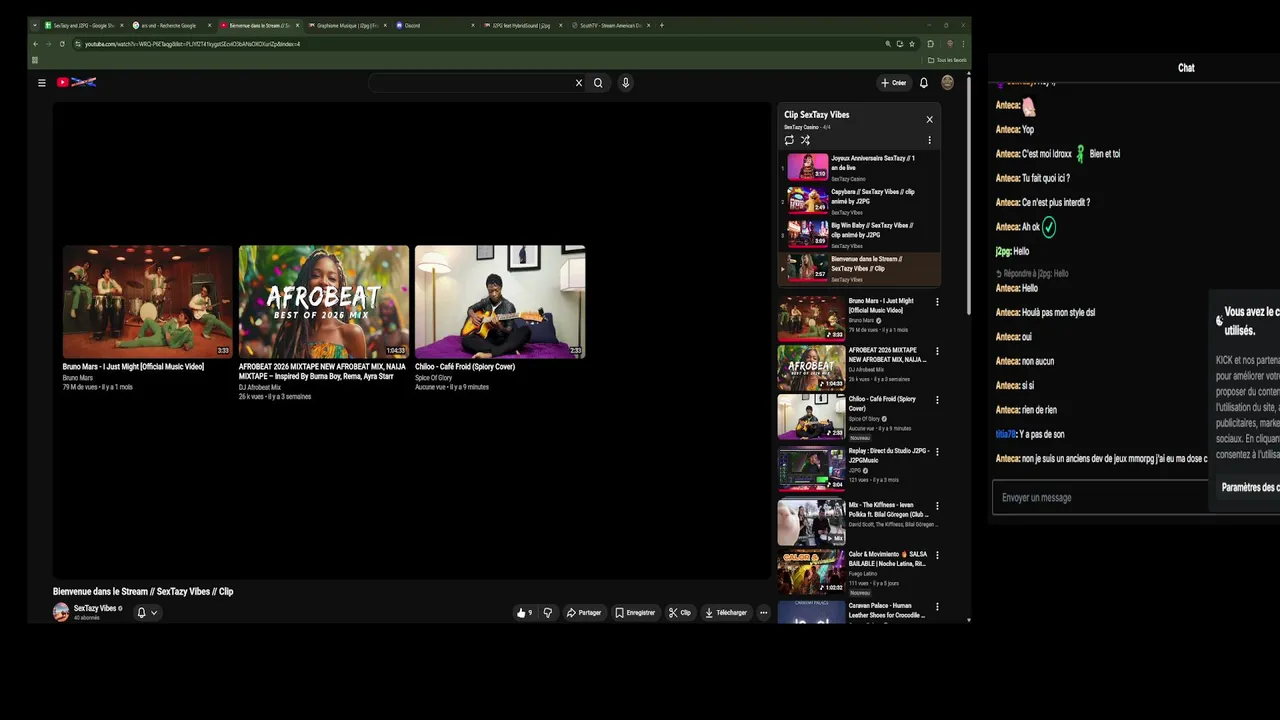Open Calor & Movimiento options menu
The width and height of the screenshot is (1280, 720).
tap(937, 555)
